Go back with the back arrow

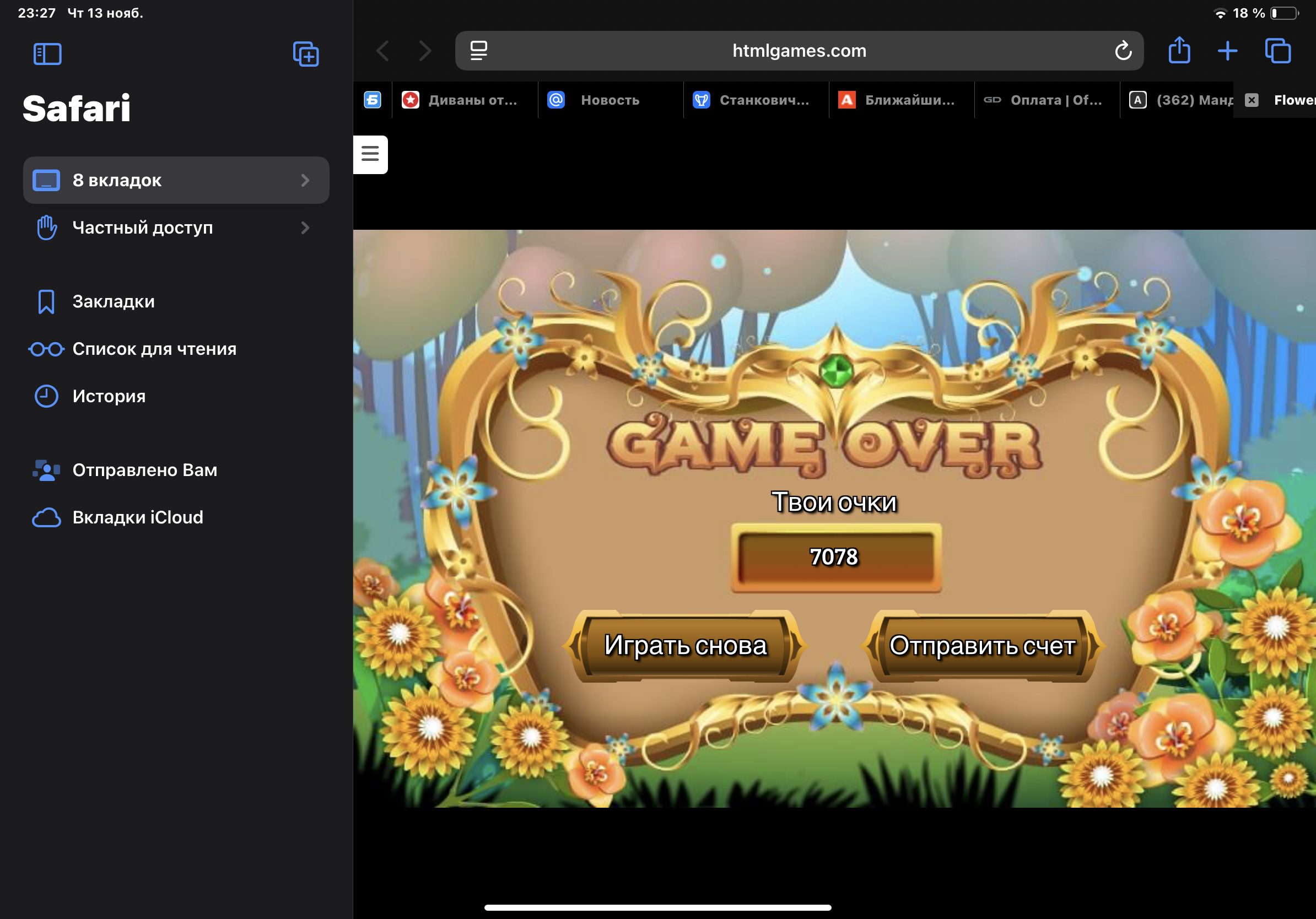point(384,51)
